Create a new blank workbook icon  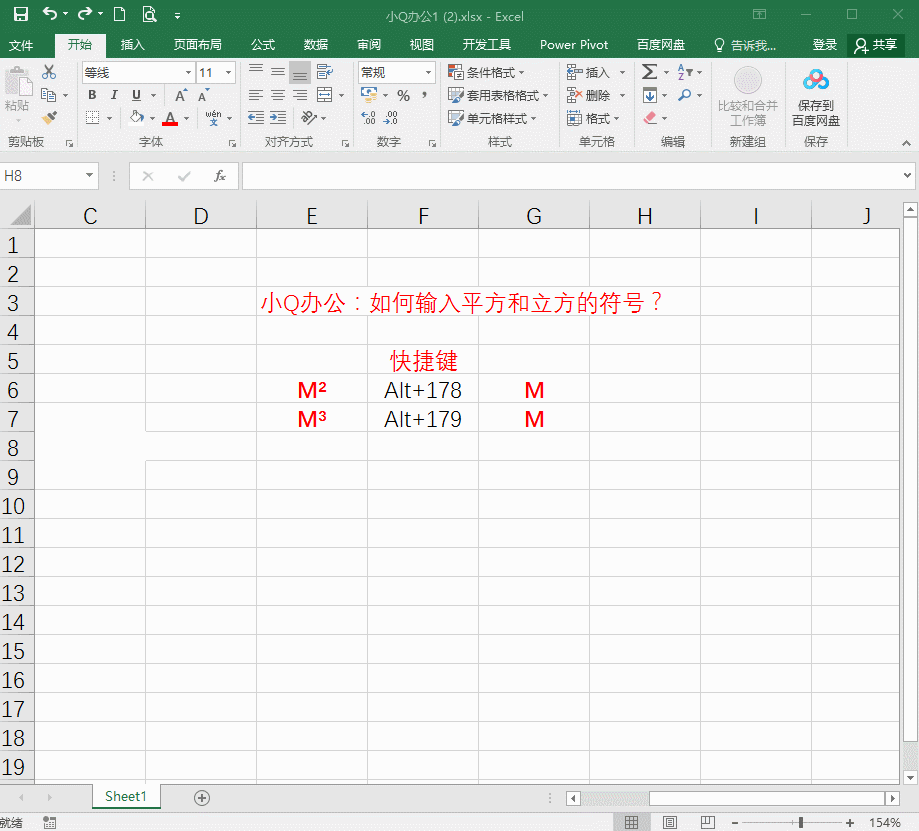120,14
